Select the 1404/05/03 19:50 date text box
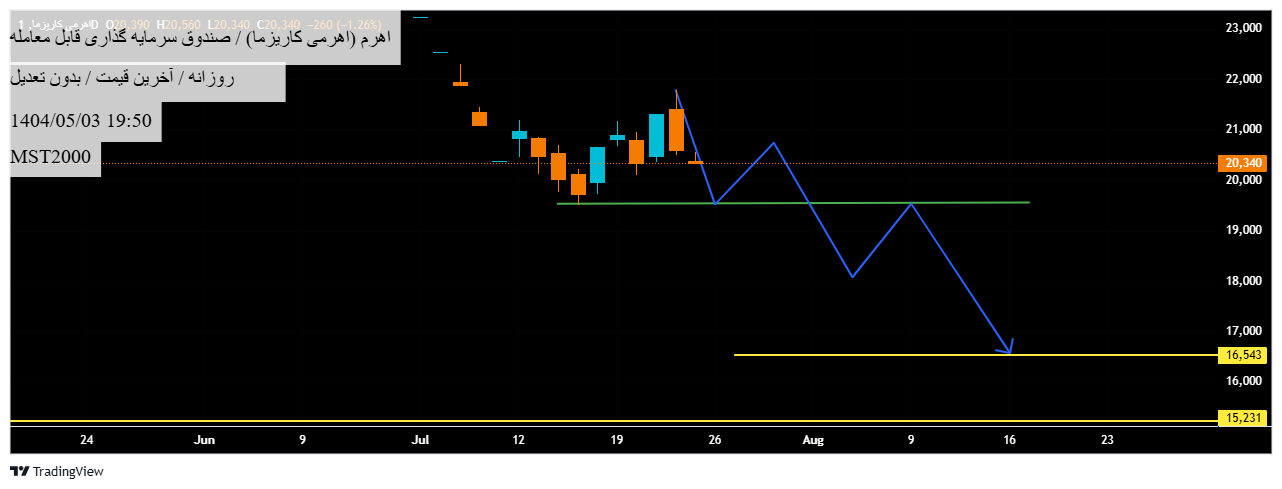Image resolution: width=1282 pixels, height=489 pixels. pos(86,121)
